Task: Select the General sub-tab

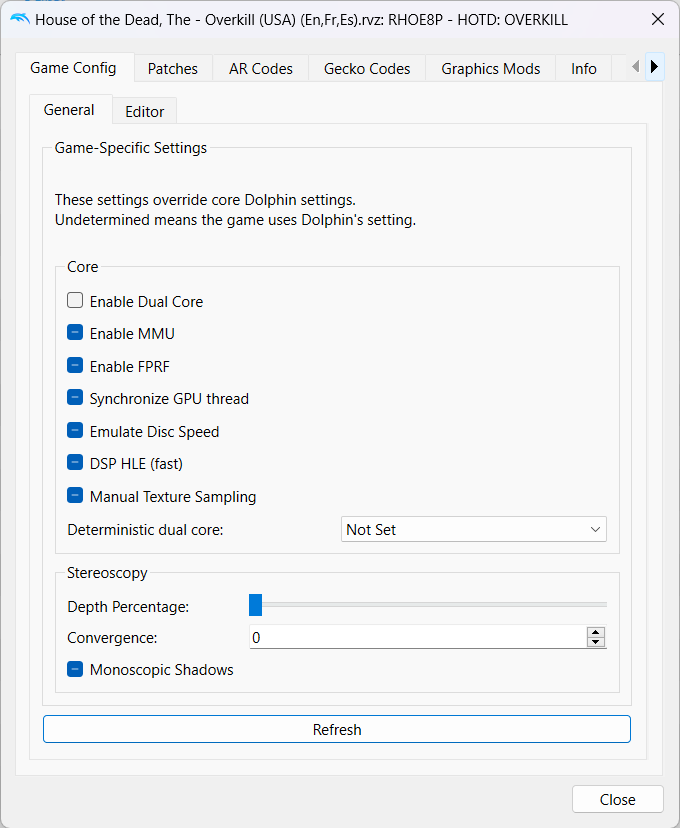Action: (69, 110)
